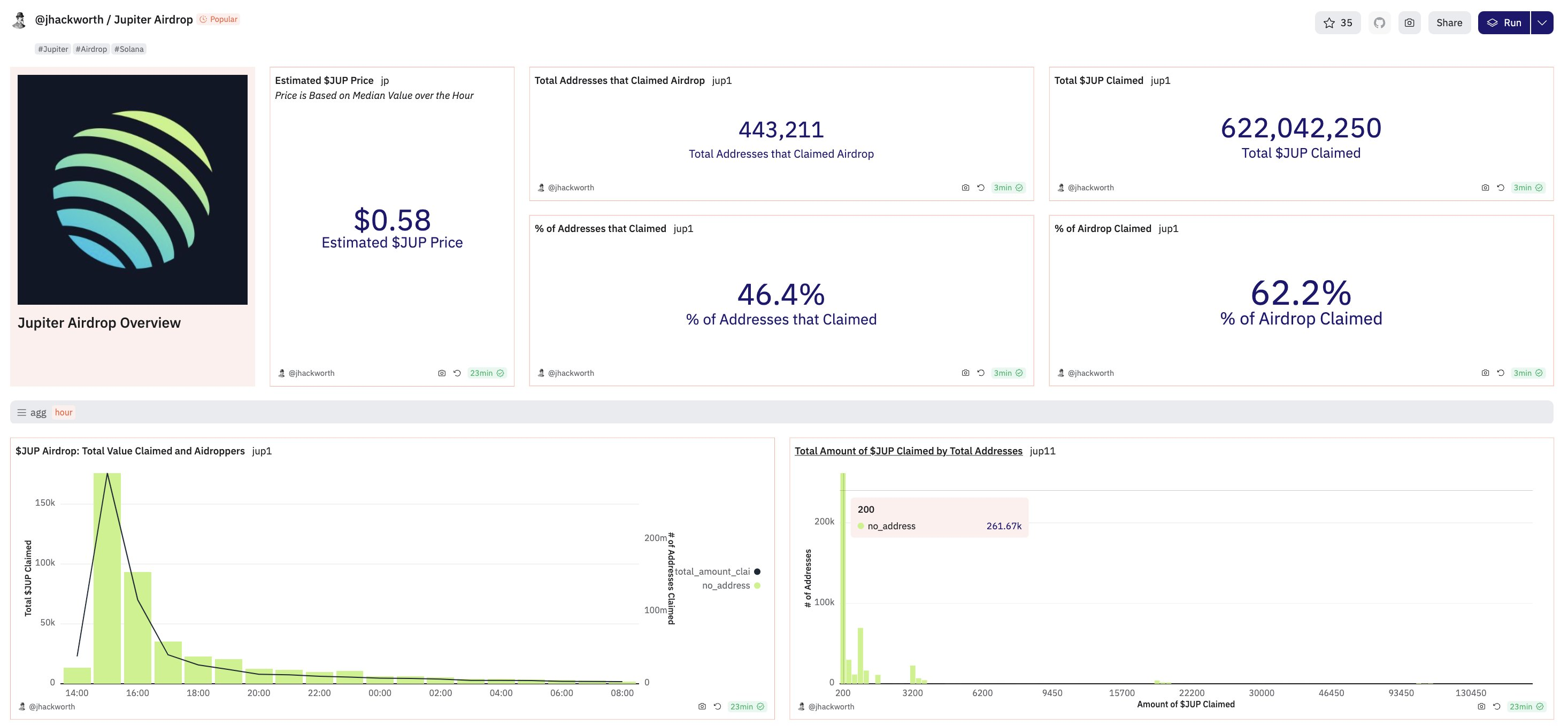Viewport: 1568px width, 726px height.
Task: Click the Jupiter Airdrop Overview thumbnail image
Action: 132,189
